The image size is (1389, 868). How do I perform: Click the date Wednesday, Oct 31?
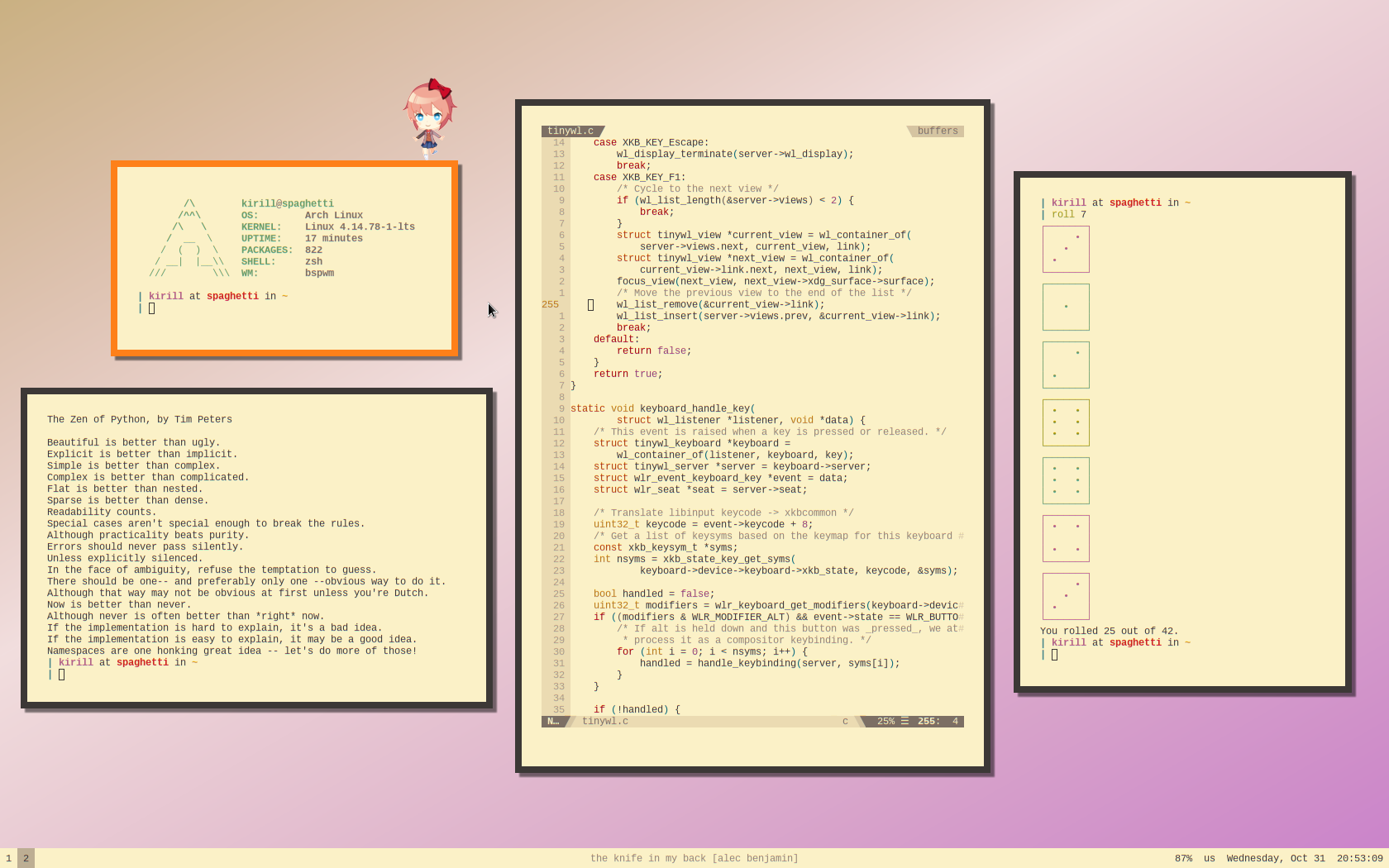(1276, 858)
